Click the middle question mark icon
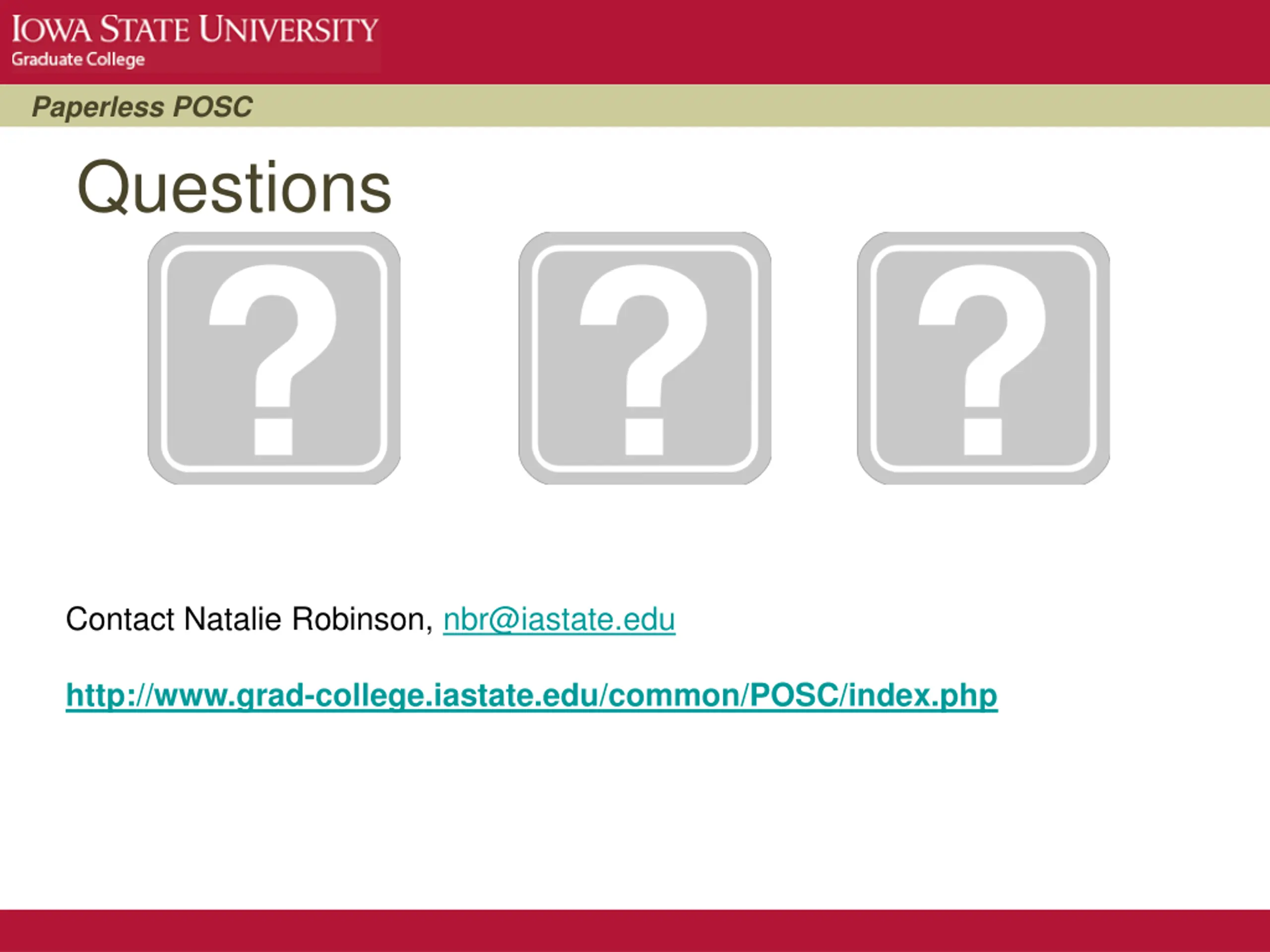 coord(644,357)
